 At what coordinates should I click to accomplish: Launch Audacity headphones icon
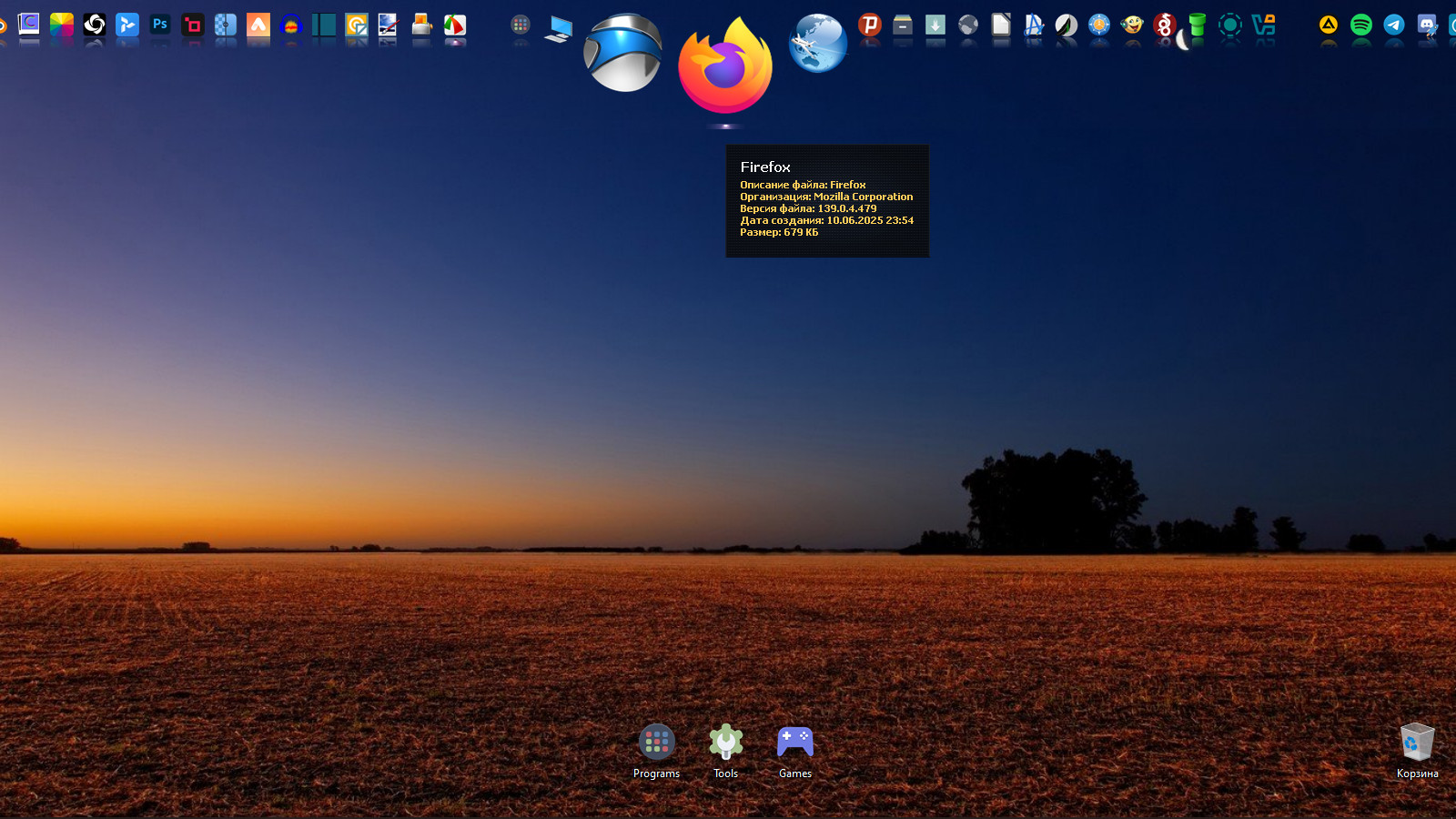(291, 25)
